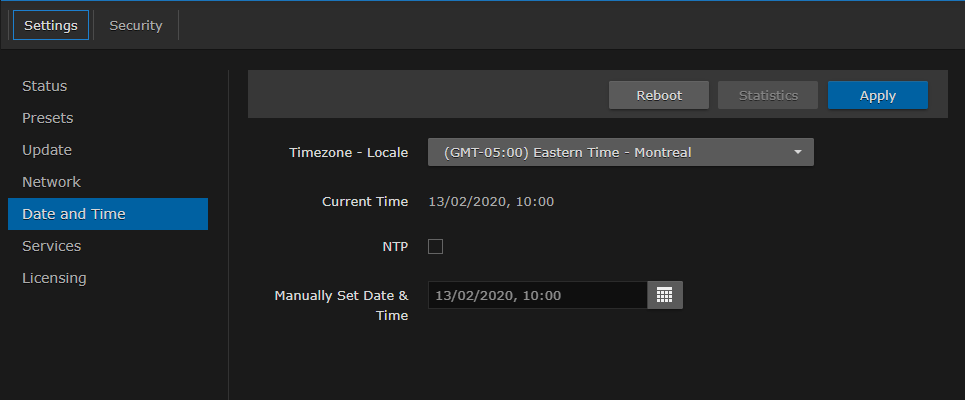
Task: Enable the NTP checkbox
Action: tap(435, 246)
